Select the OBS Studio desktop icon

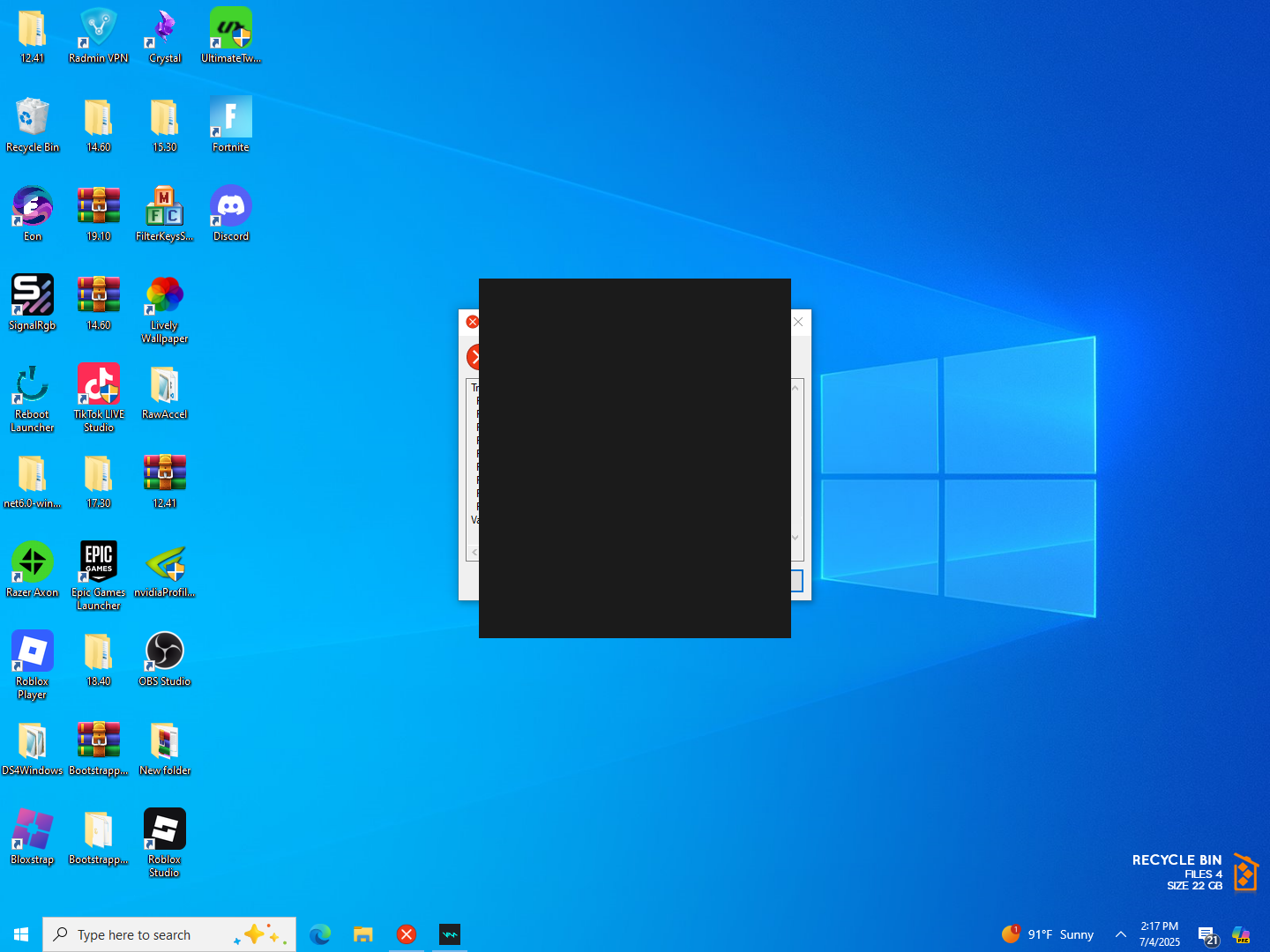coord(164,654)
